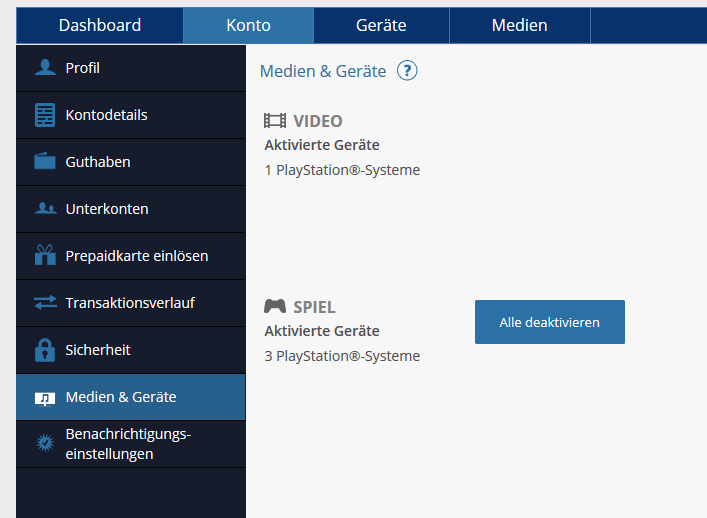
Task: Click the SPIEL section heading
Action: point(314,307)
